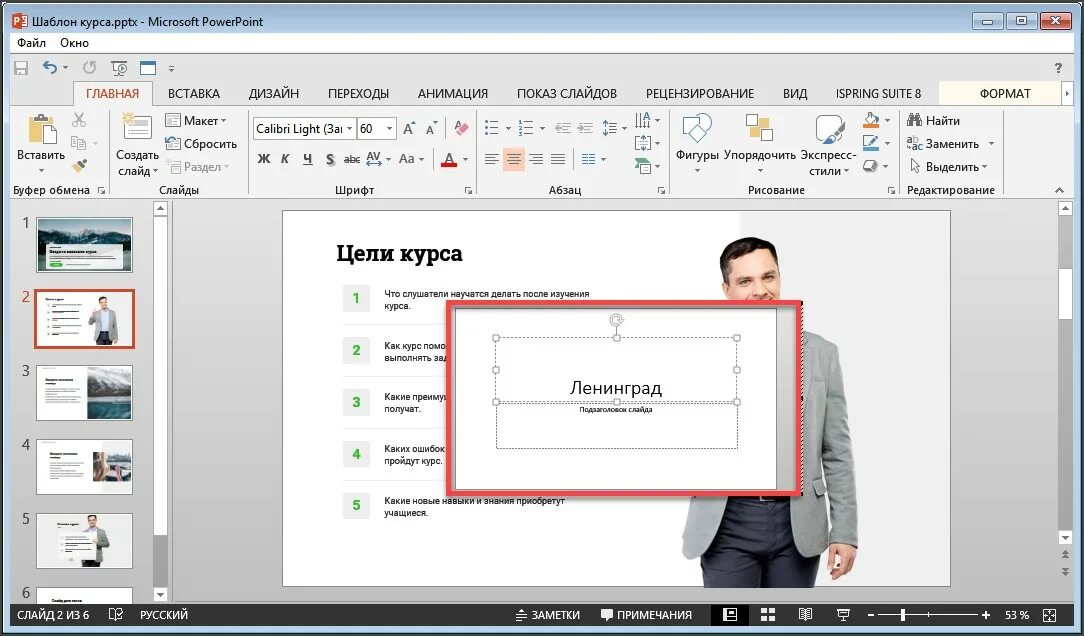The image size is (1084, 636).
Task: Select slide 3 thumbnail
Action: pos(84,393)
